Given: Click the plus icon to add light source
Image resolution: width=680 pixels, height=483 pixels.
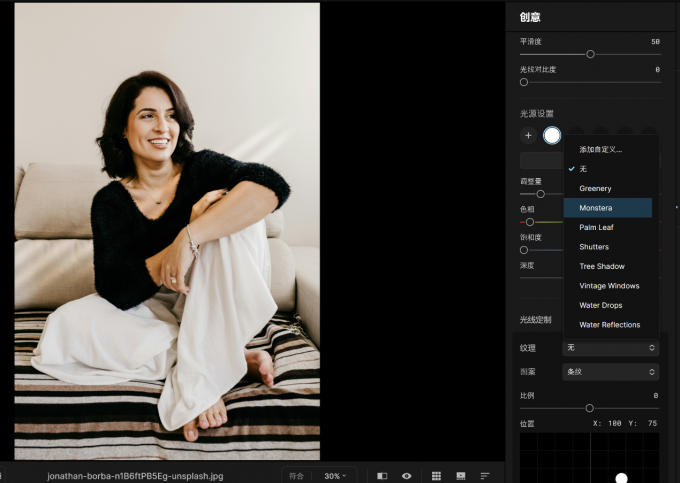Looking at the screenshot, I should [528, 135].
